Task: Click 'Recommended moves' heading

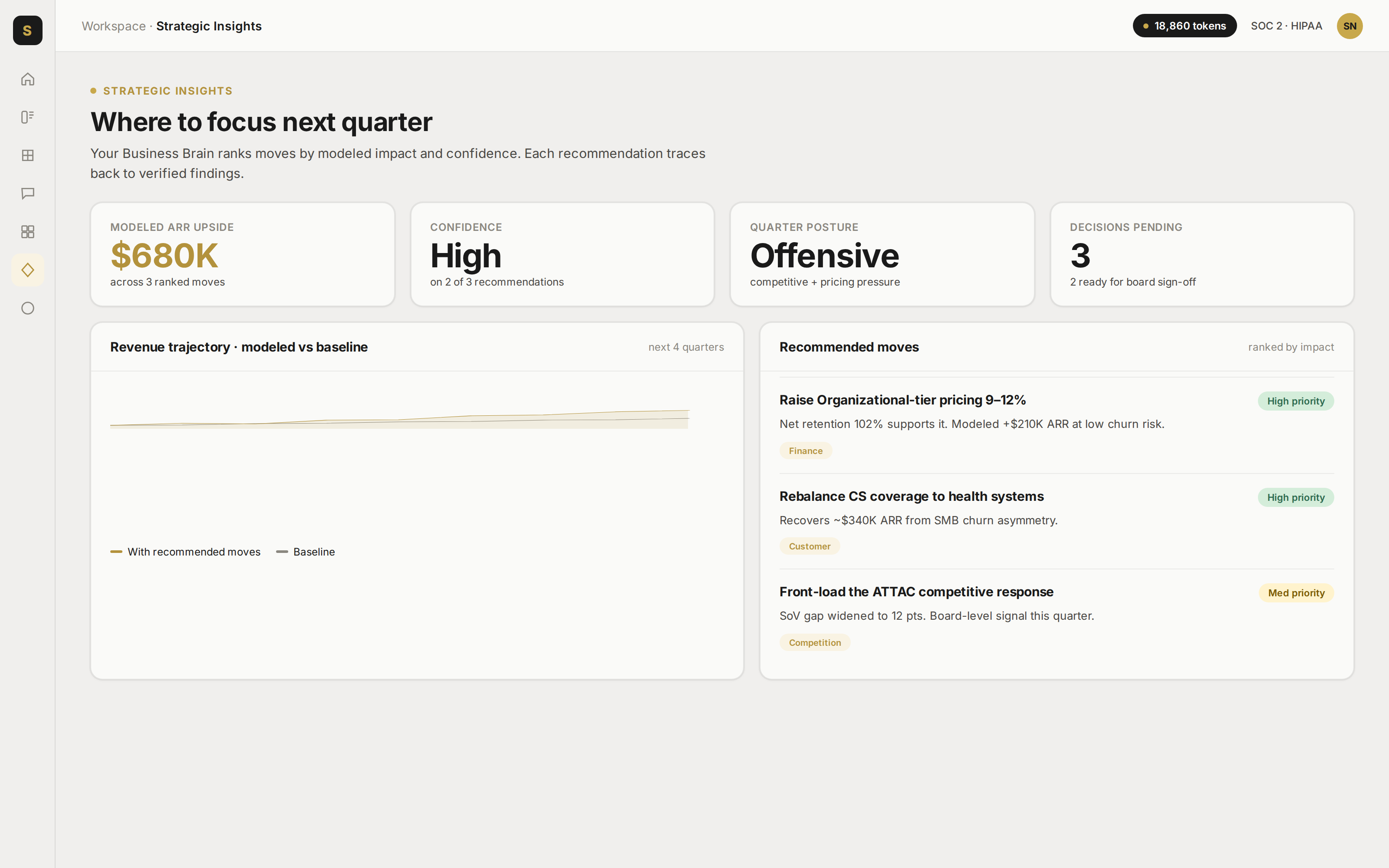Action: (x=849, y=347)
